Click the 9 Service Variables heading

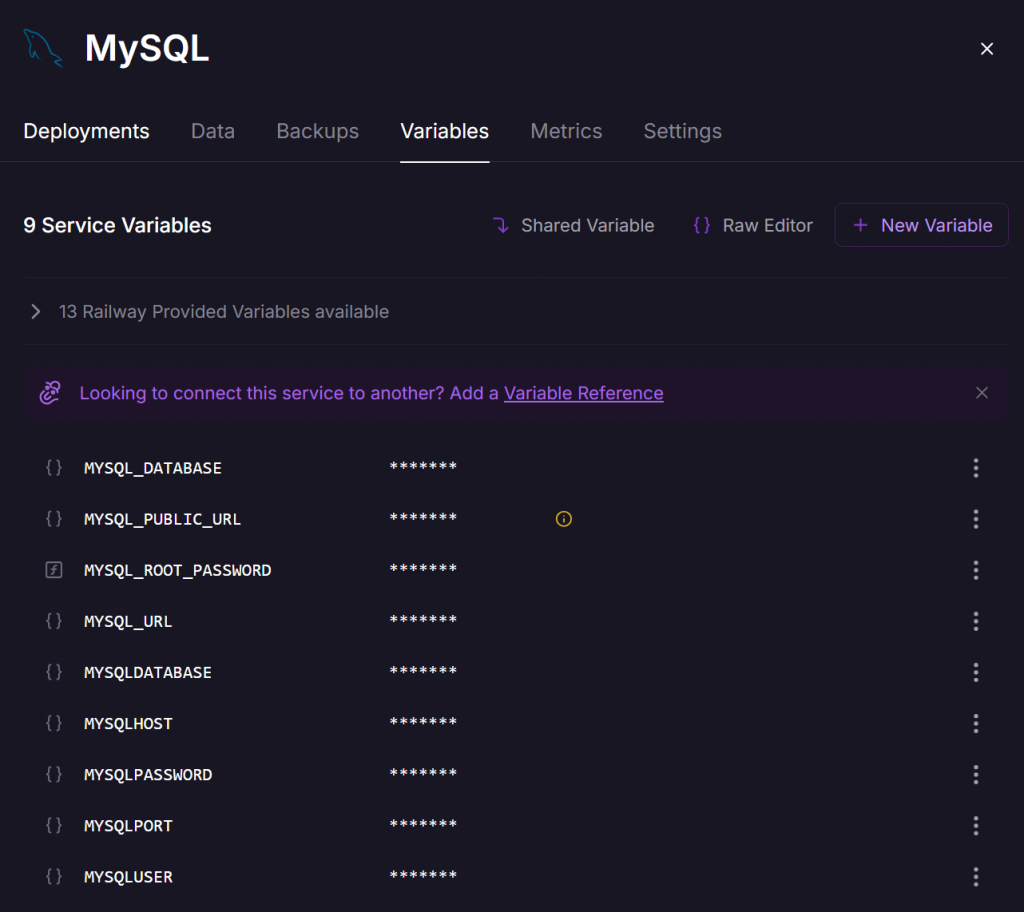[x=118, y=225]
